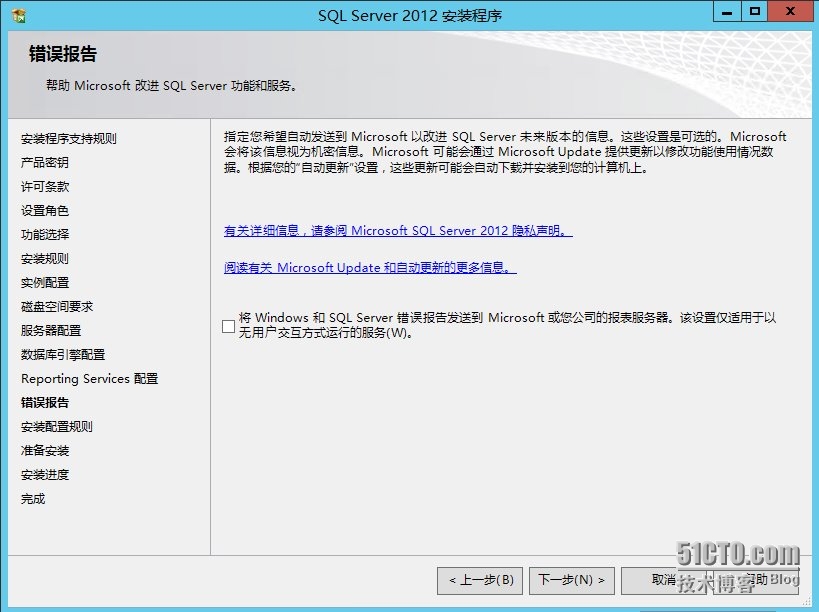The width and height of the screenshot is (819, 612).
Task: Select 安装程序支持规则 step in sidebar
Action: [68, 139]
